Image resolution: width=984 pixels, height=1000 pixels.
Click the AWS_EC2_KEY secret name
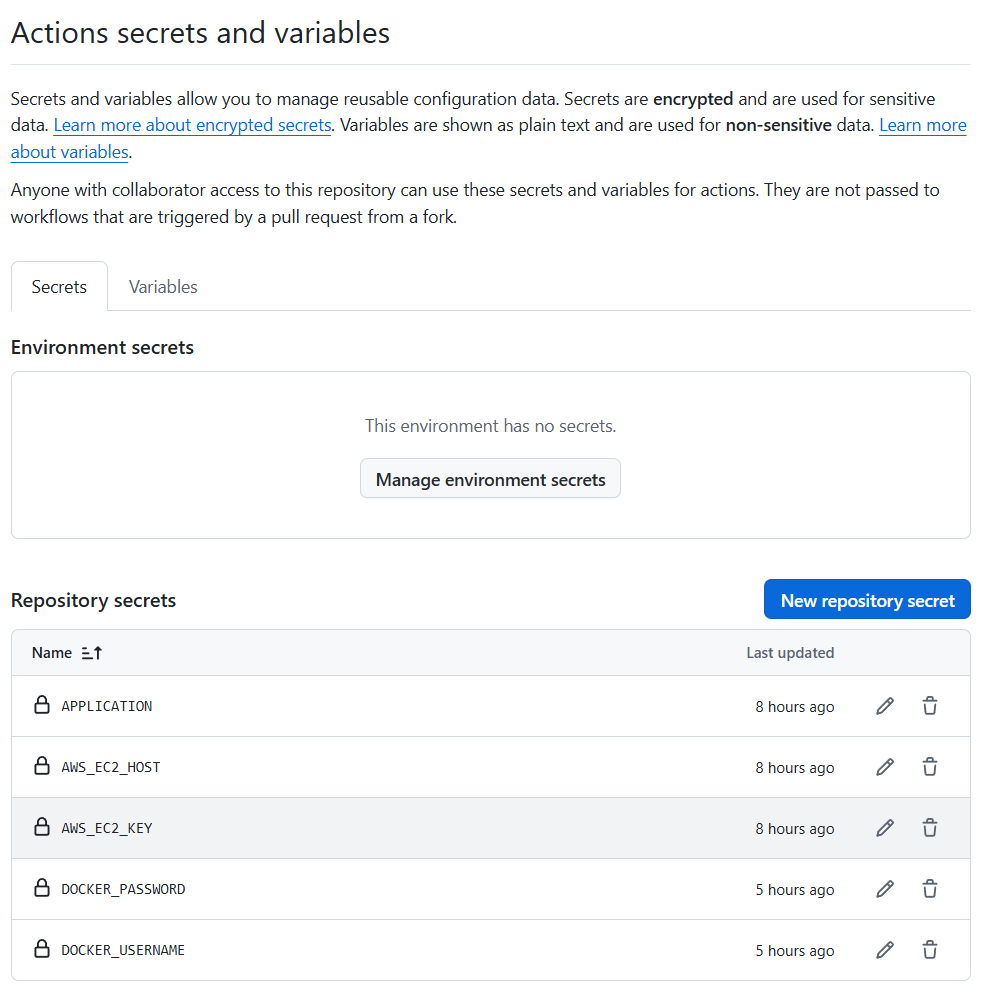click(107, 828)
